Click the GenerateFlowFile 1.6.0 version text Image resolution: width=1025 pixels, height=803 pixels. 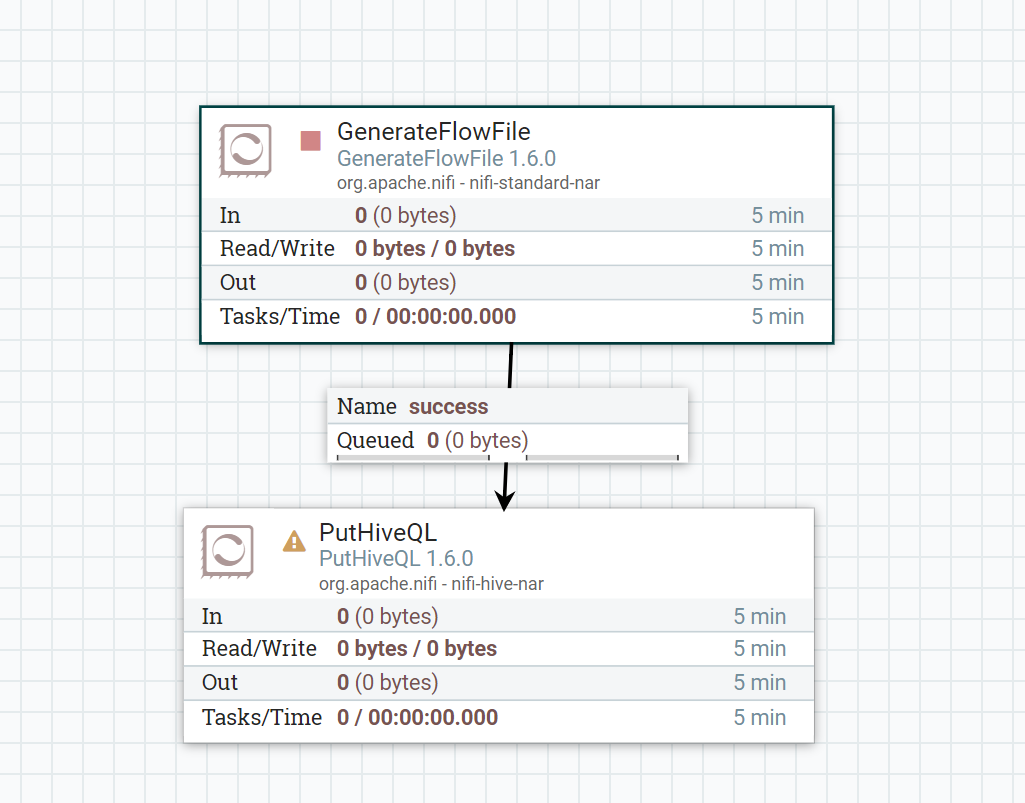point(447,158)
